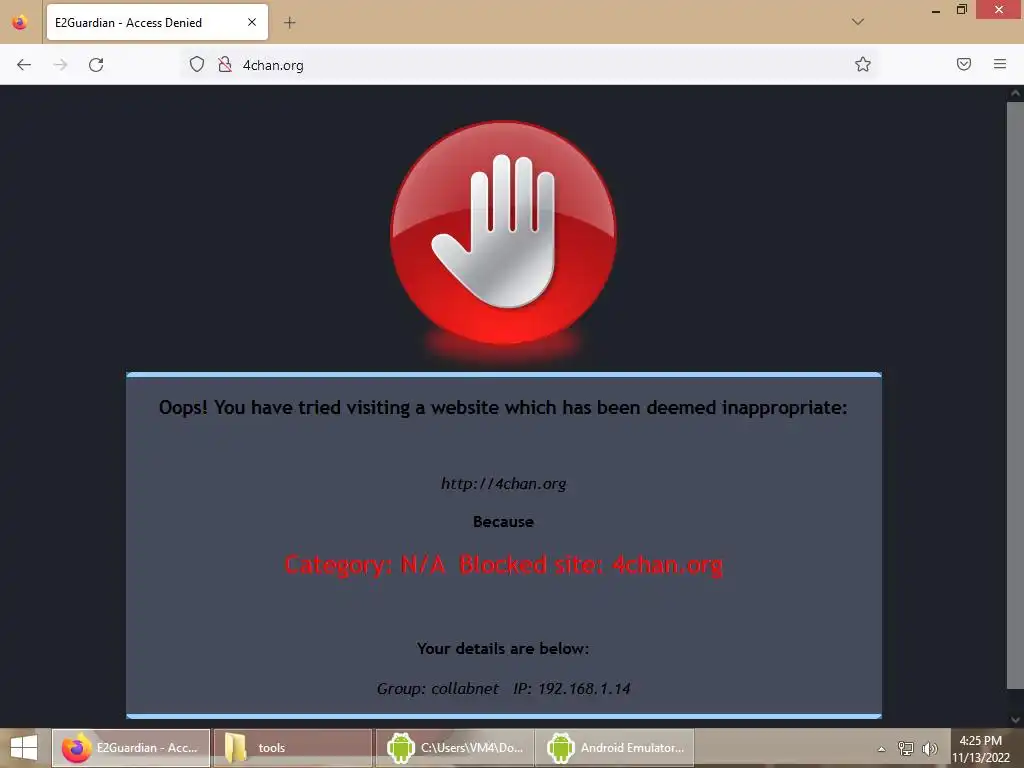1024x768 pixels.
Task: Open the tools folder taskbar button
Action: (x=293, y=748)
